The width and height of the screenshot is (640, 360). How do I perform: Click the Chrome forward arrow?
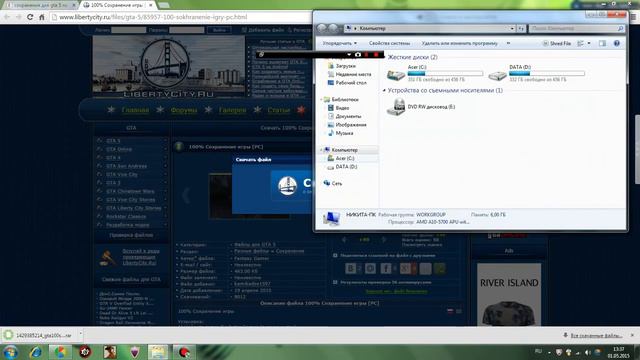18,17
